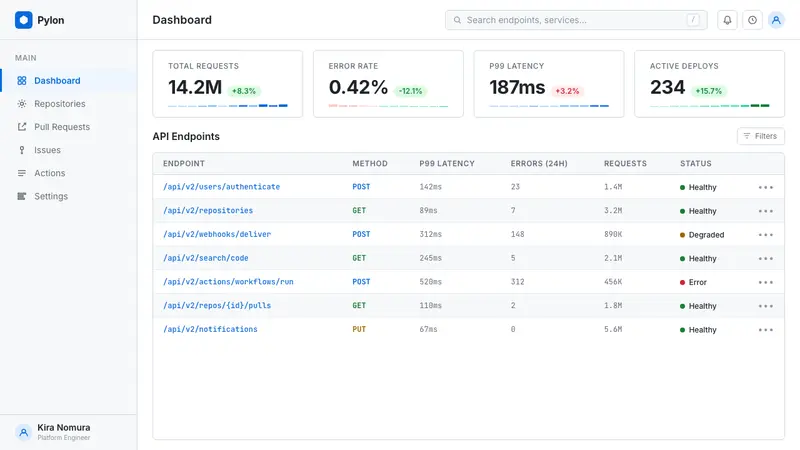The width and height of the screenshot is (800, 450).
Task: Open Issues in the sidebar
Action: tap(69, 150)
